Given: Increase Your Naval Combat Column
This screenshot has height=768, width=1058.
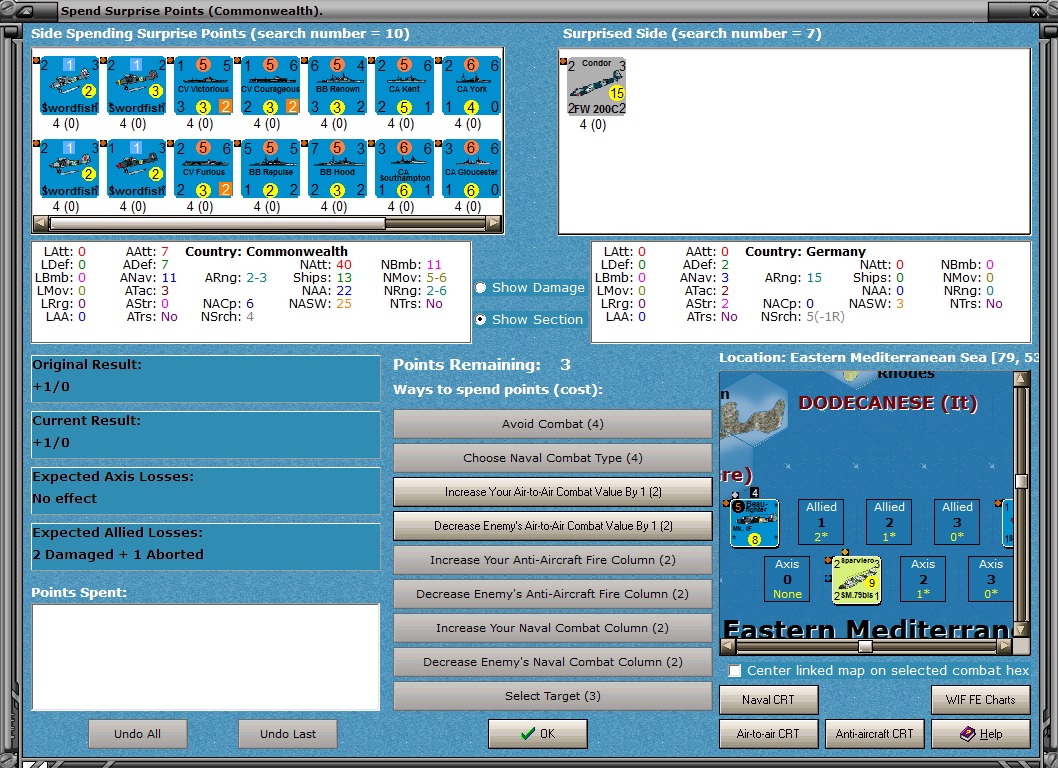Looking at the screenshot, I should click(553, 628).
